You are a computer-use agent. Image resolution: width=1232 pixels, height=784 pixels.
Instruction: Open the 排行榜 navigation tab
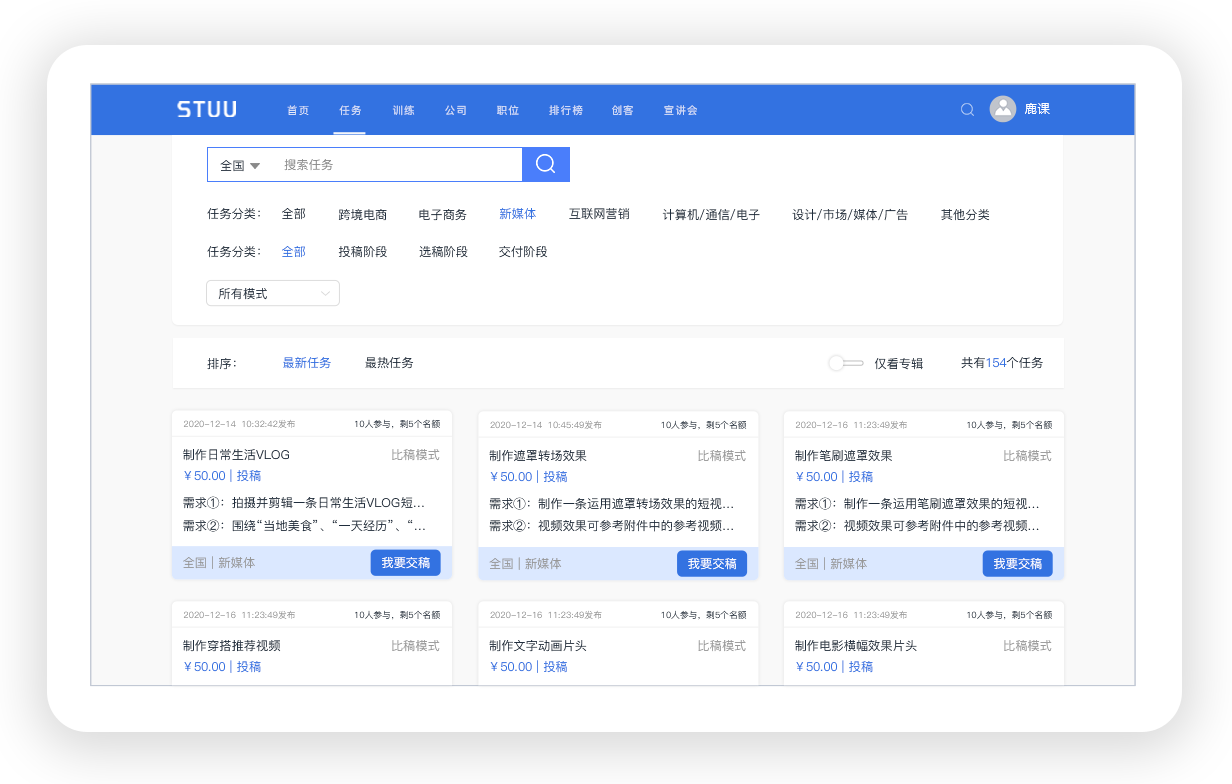(x=565, y=110)
